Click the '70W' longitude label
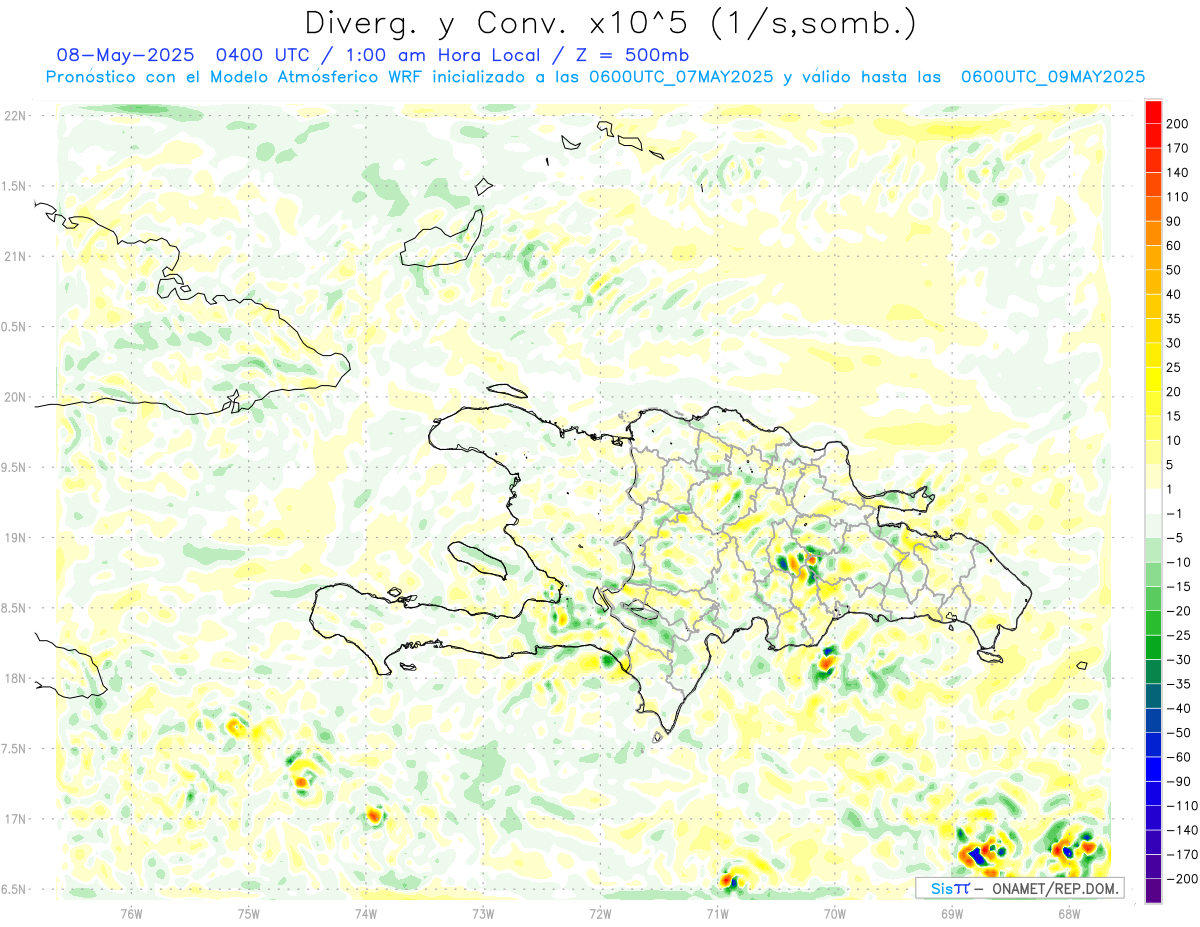 click(835, 913)
